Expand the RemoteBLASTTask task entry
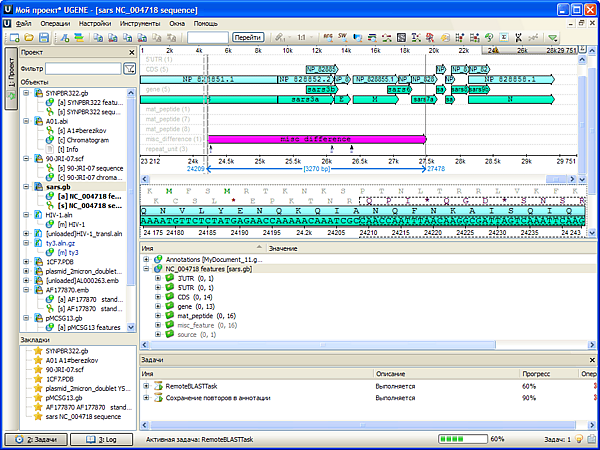 pyautogui.click(x=146, y=385)
